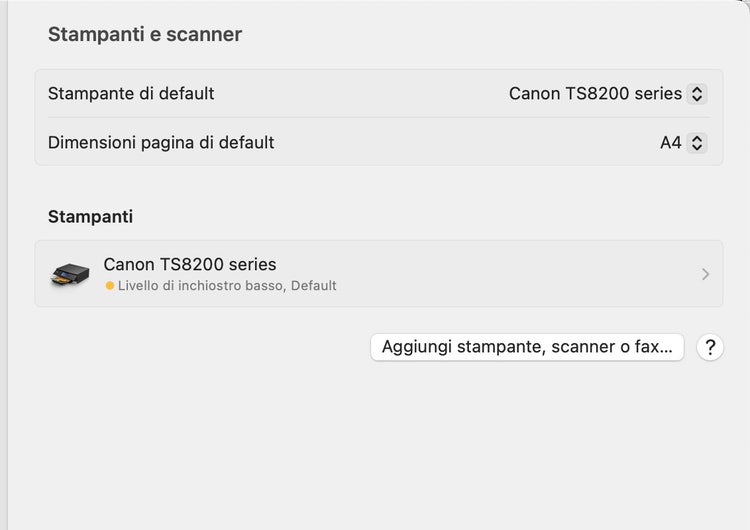Open the Dimensioni pagina di default dropdown

pos(682,143)
